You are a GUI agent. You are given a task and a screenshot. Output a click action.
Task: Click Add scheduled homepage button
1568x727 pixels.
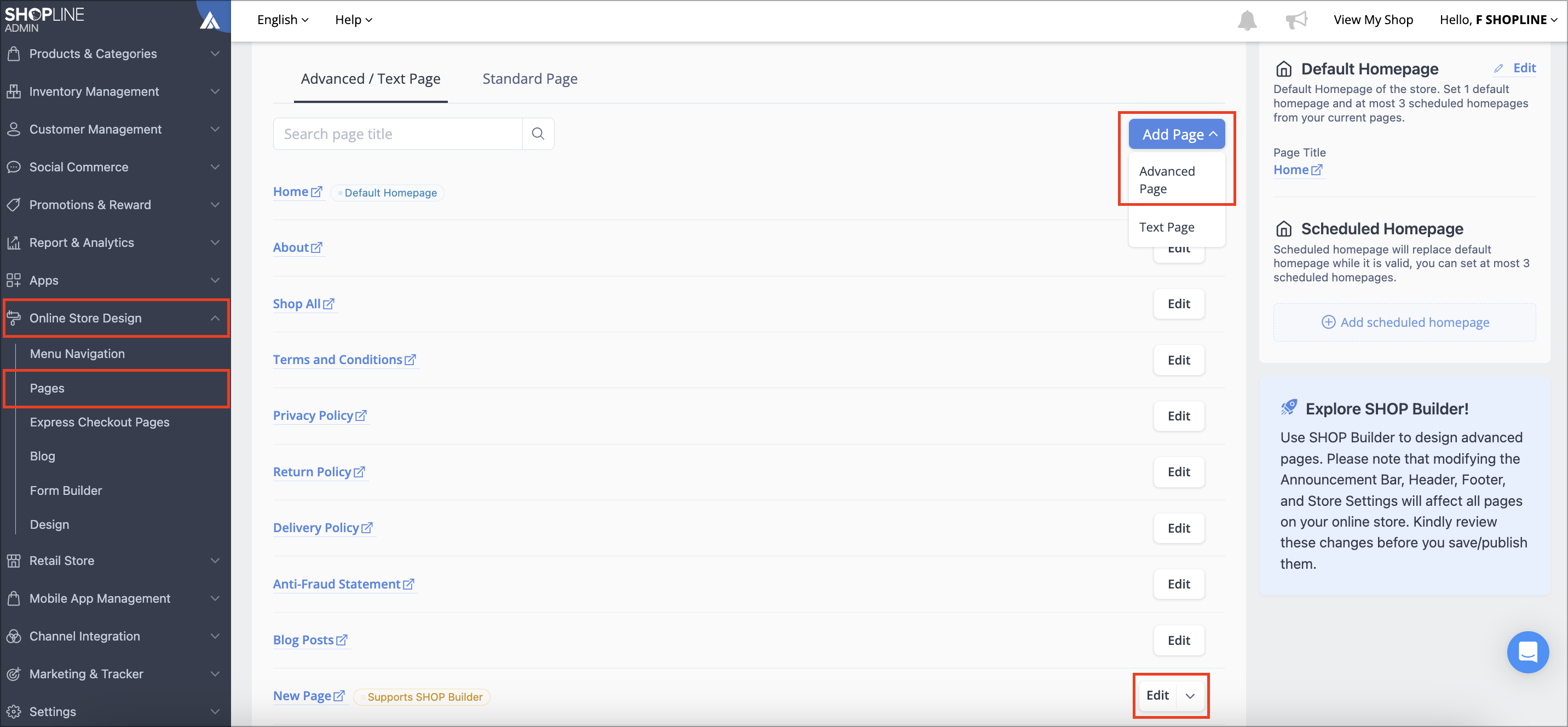tap(1404, 322)
